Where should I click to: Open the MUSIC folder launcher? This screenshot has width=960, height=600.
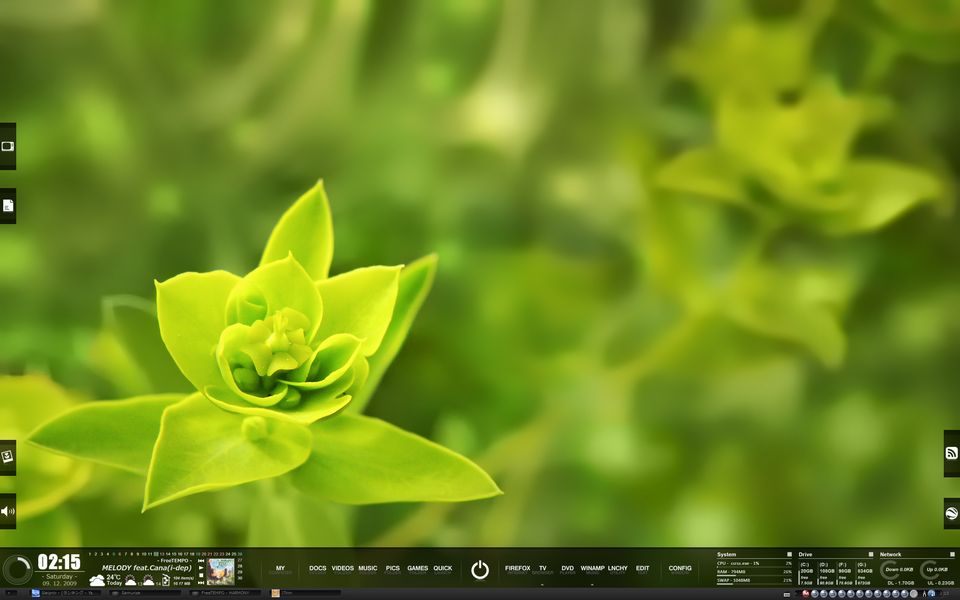(368, 569)
